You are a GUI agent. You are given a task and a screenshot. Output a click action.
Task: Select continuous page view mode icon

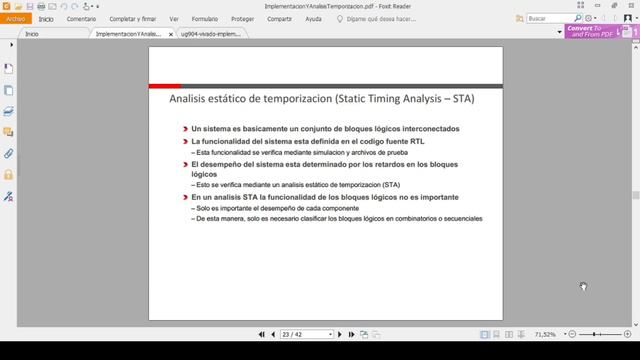click(x=496, y=334)
